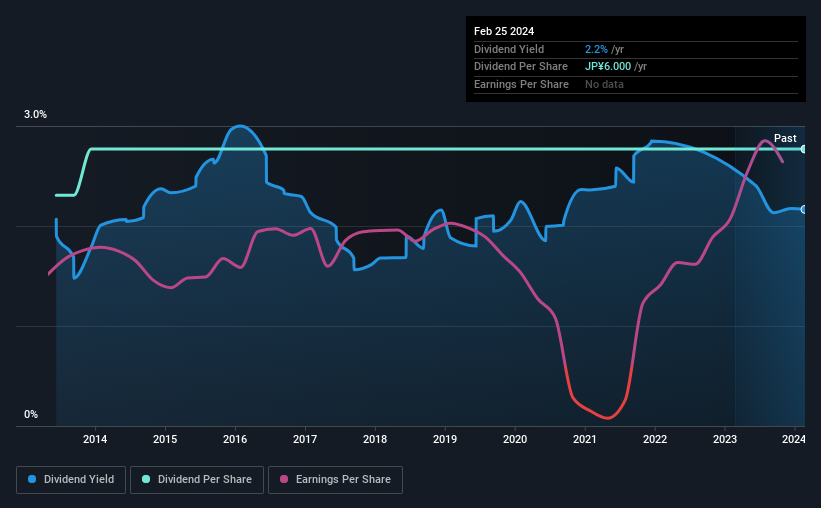Click the teal Dividend Per Share legend dot
The width and height of the screenshot is (821, 508).
pyautogui.click(x=146, y=479)
